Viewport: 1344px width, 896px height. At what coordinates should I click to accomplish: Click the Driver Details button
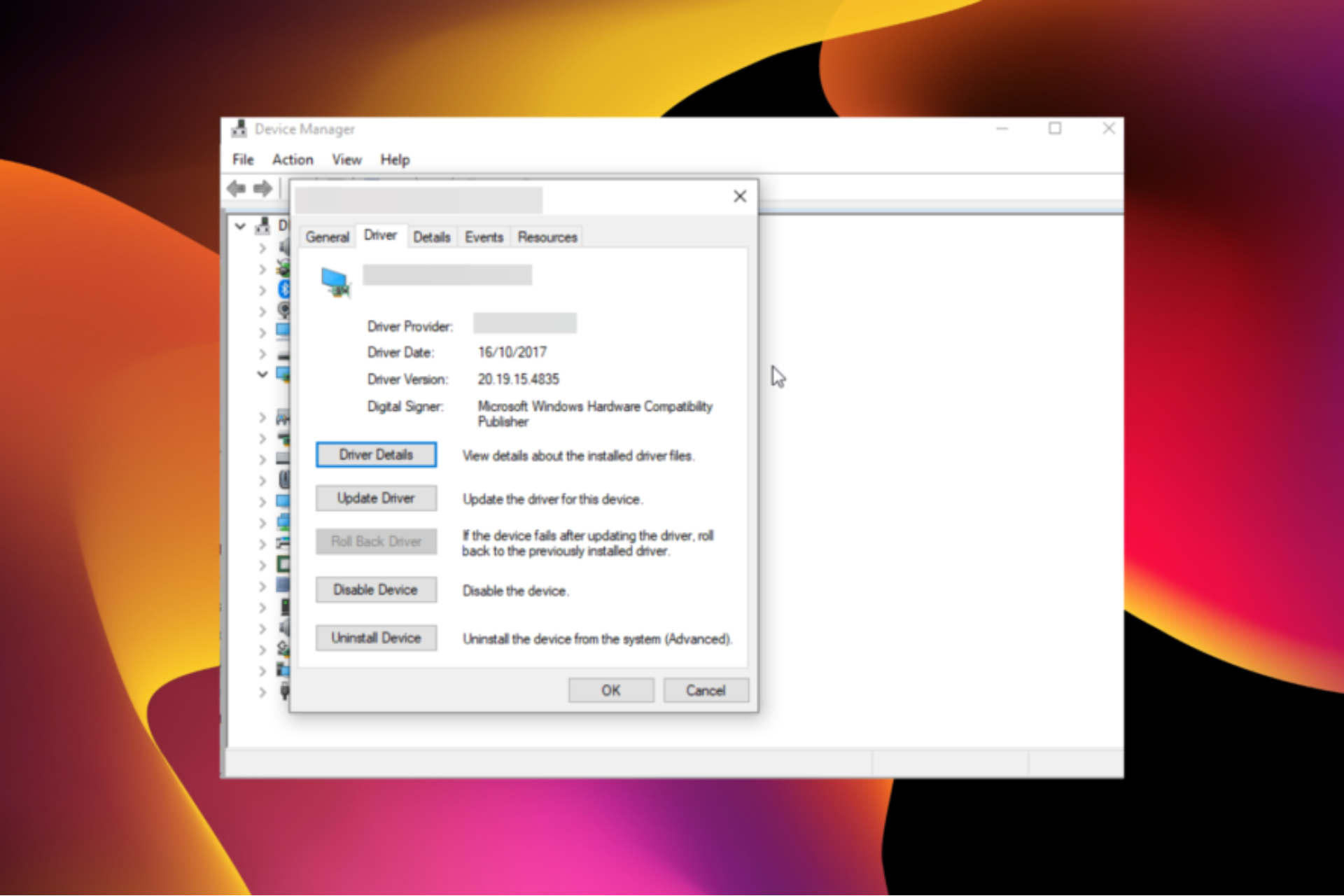click(376, 454)
